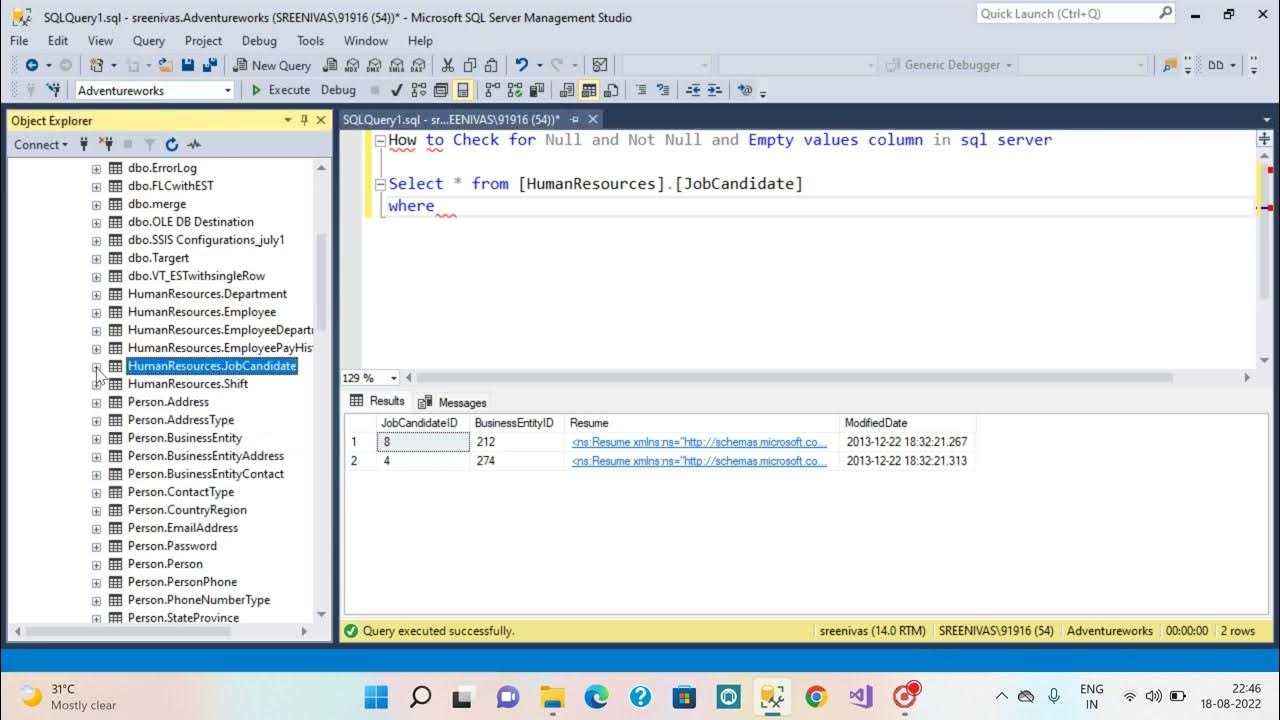Screen dimensions: 1280x720
Task: Run the query with Execute
Action: 279,90
